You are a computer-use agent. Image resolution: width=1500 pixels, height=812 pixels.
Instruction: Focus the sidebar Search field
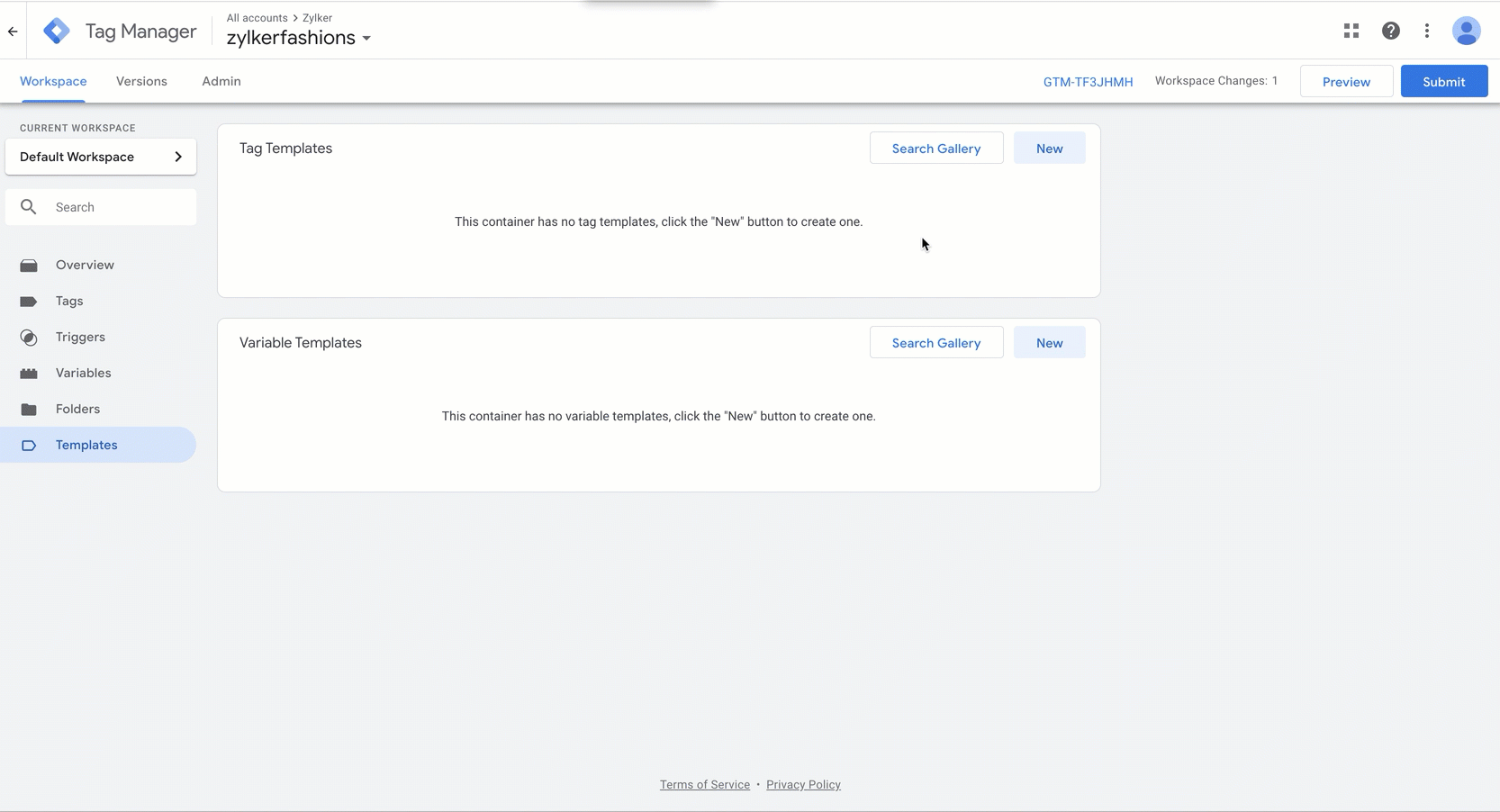click(x=101, y=207)
